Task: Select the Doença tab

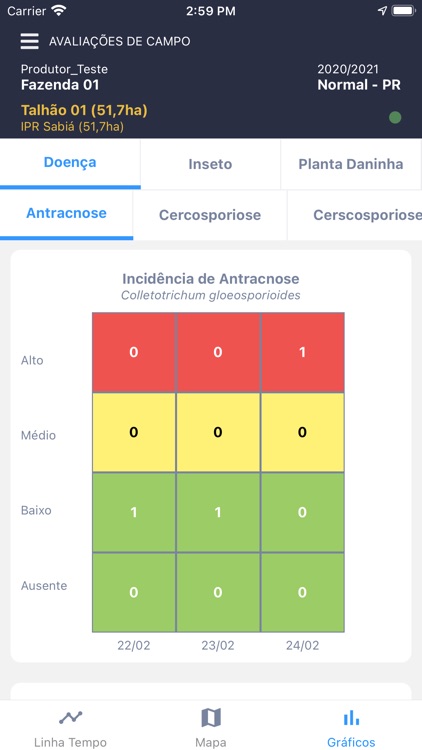Action: pyautogui.click(x=70, y=163)
